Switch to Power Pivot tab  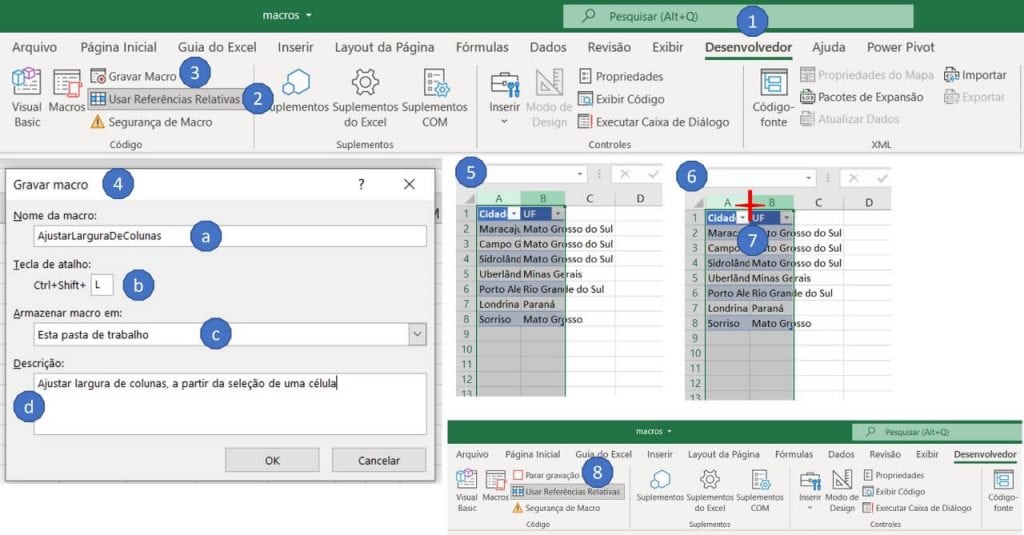pyautogui.click(x=901, y=47)
